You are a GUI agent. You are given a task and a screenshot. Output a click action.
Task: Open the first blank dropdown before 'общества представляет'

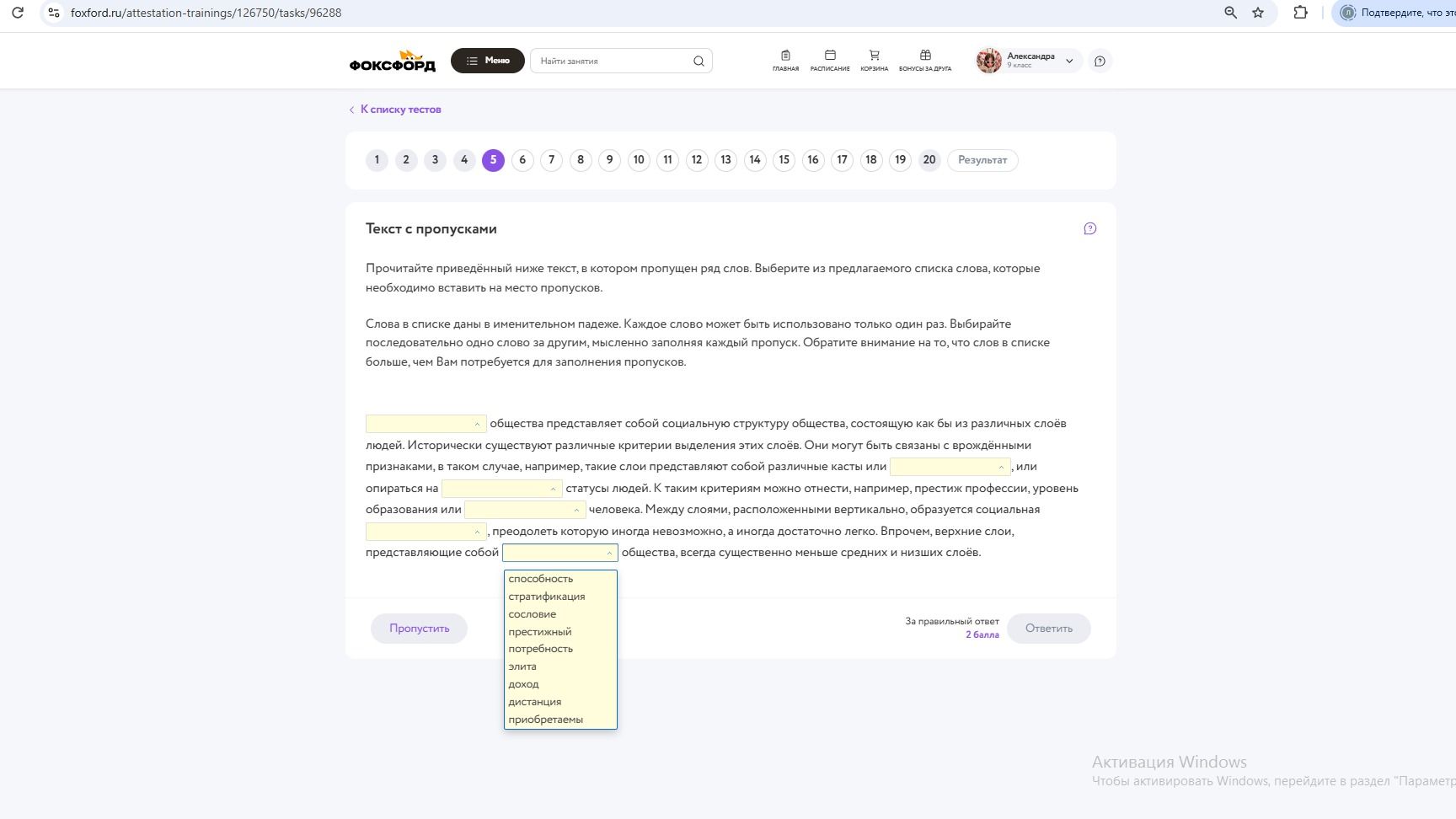point(426,424)
